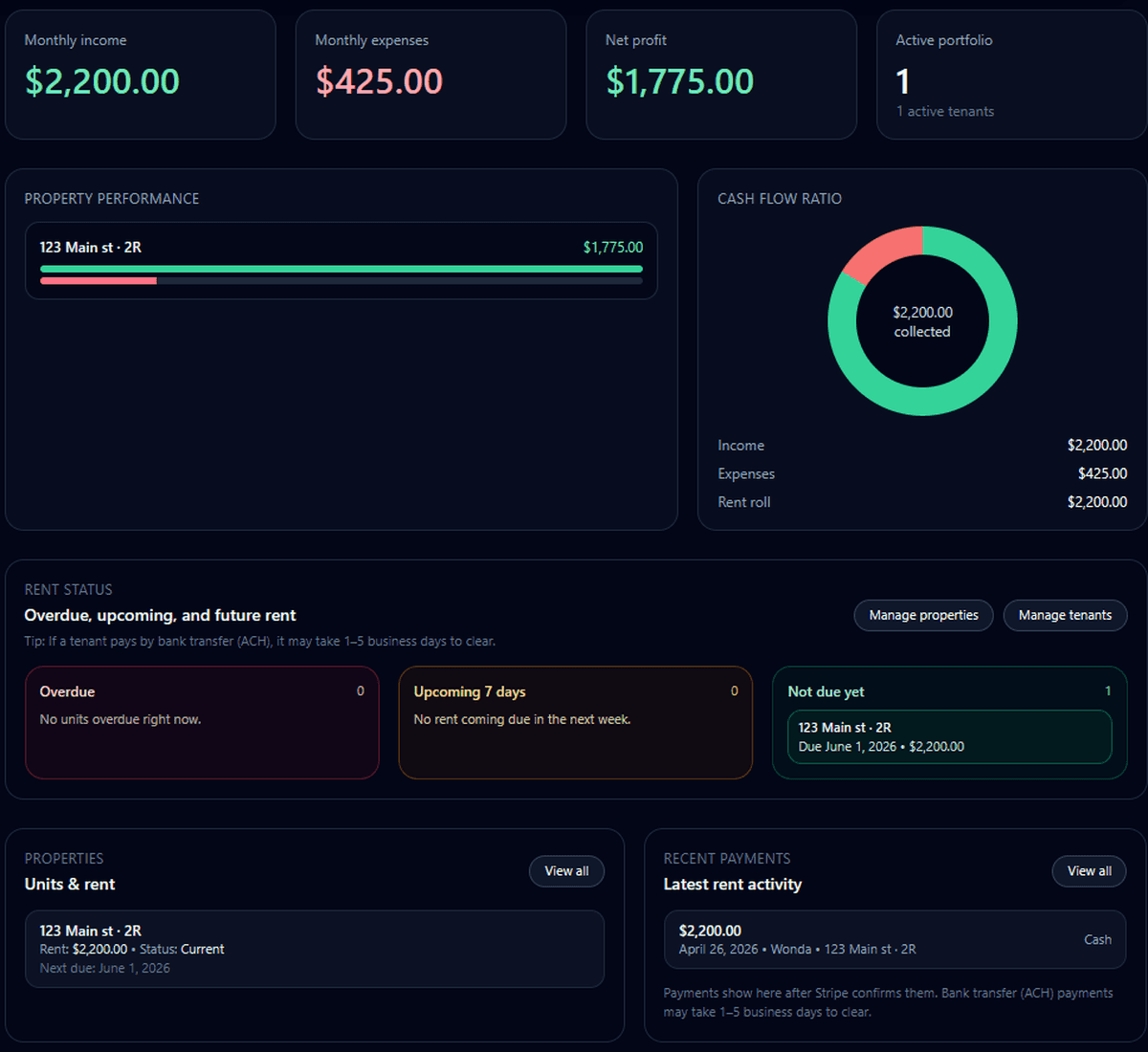This screenshot has width=1148, height=1052.
Task: Click the Rent roll row in Cash Flow Ratio
Action: coord(922,502)
